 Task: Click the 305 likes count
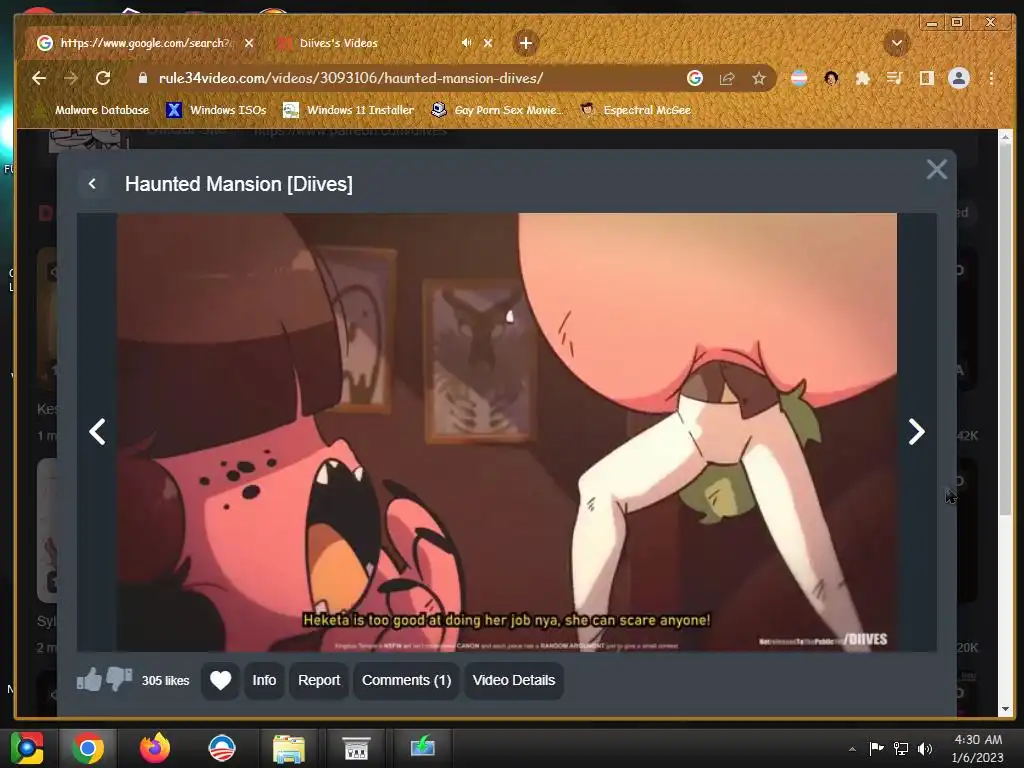[165, 680]
